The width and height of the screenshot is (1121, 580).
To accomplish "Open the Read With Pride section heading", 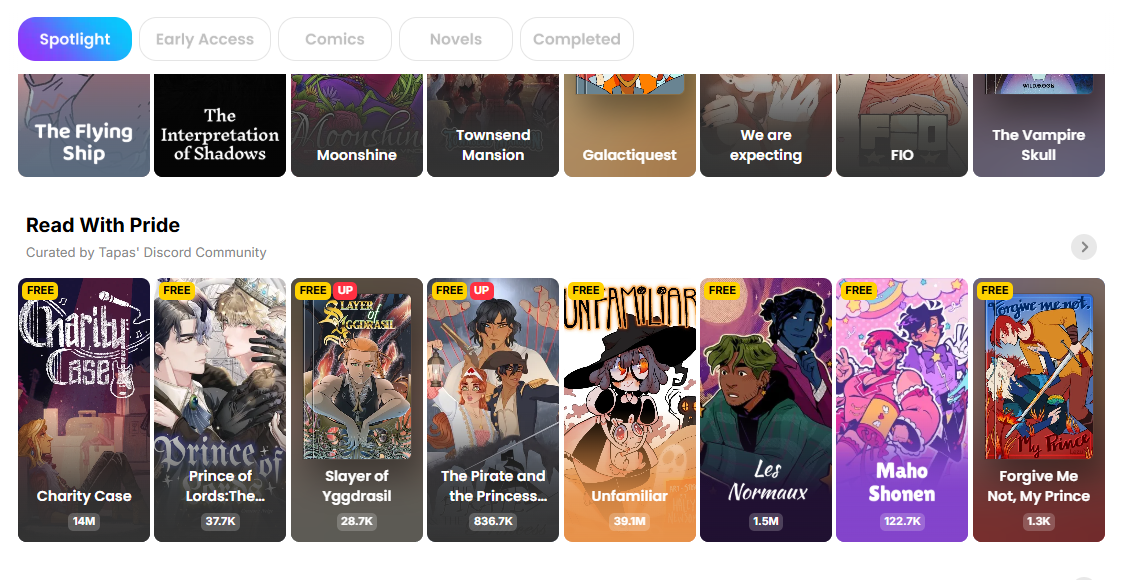I will [x=103, y=225].
